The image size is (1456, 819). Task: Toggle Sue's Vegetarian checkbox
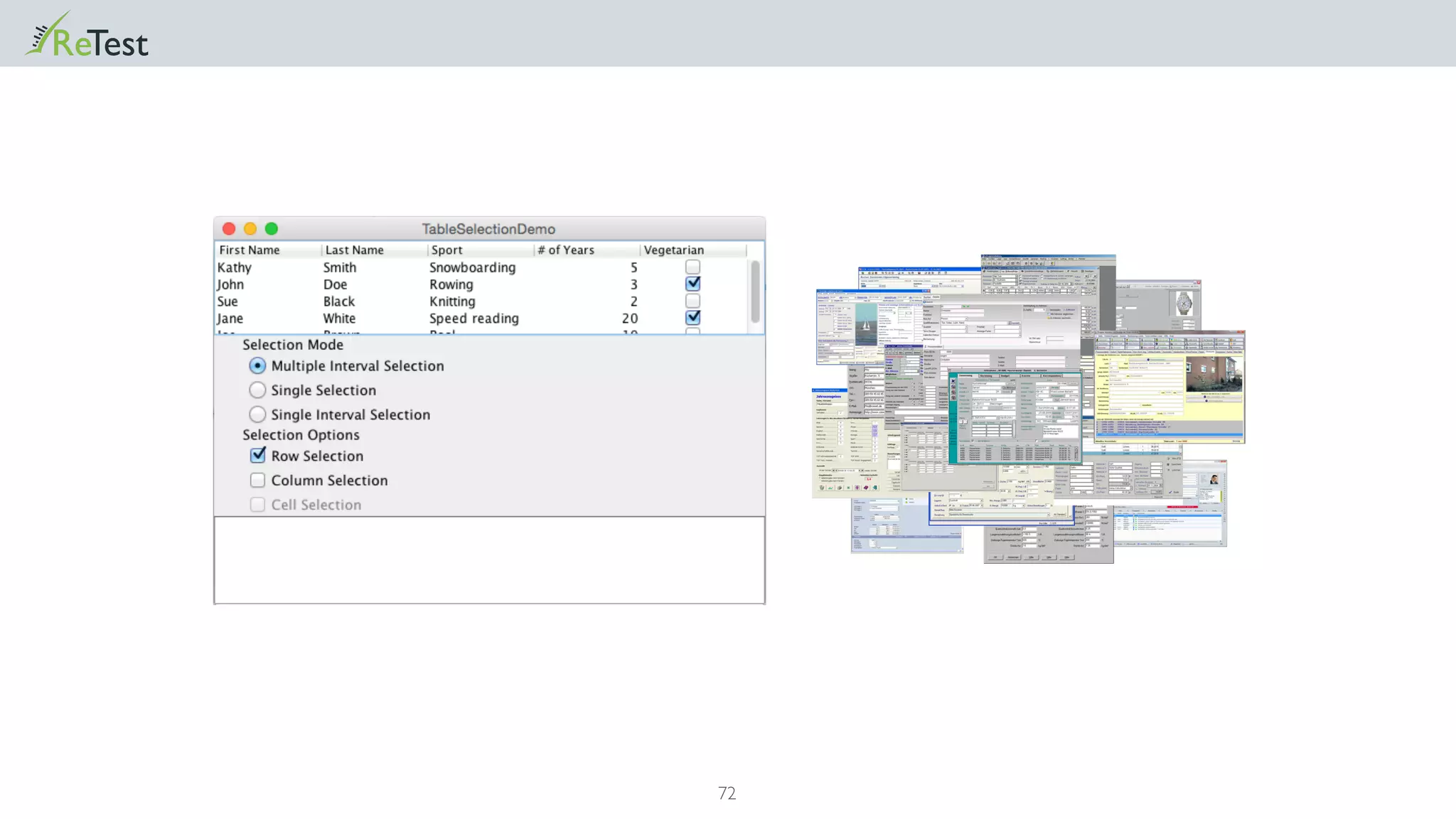coord(692,301)
